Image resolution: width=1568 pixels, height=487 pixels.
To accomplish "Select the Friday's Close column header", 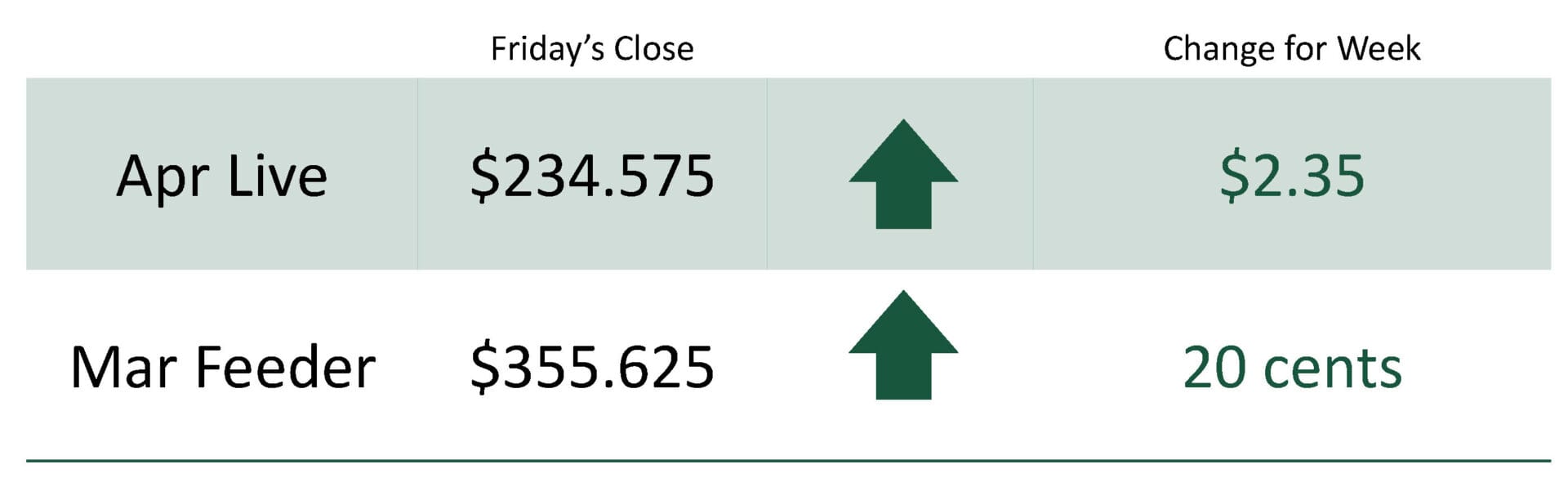I will 592,49.
